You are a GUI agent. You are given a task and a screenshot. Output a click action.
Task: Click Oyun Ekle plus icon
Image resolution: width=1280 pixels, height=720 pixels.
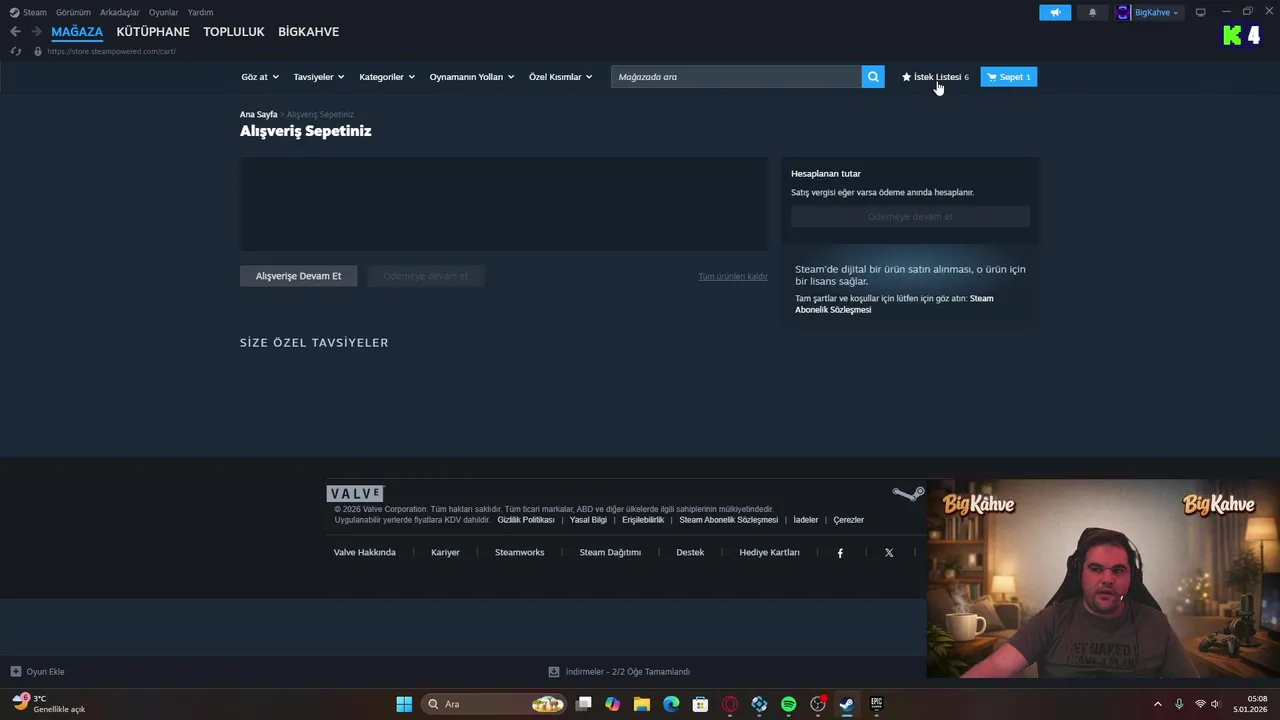(x=16, y=672)
